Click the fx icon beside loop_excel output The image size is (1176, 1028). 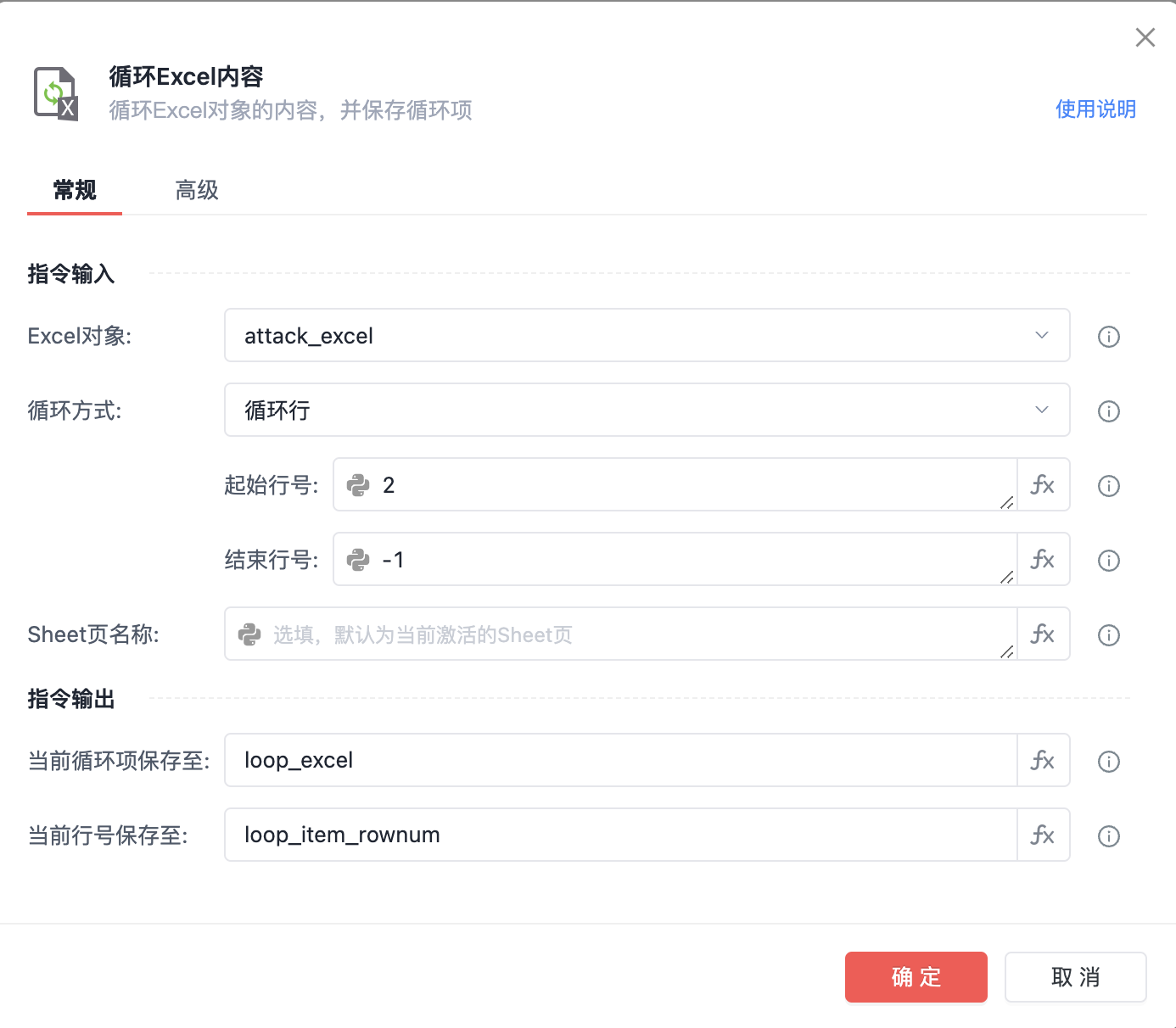click(1043, 760)
